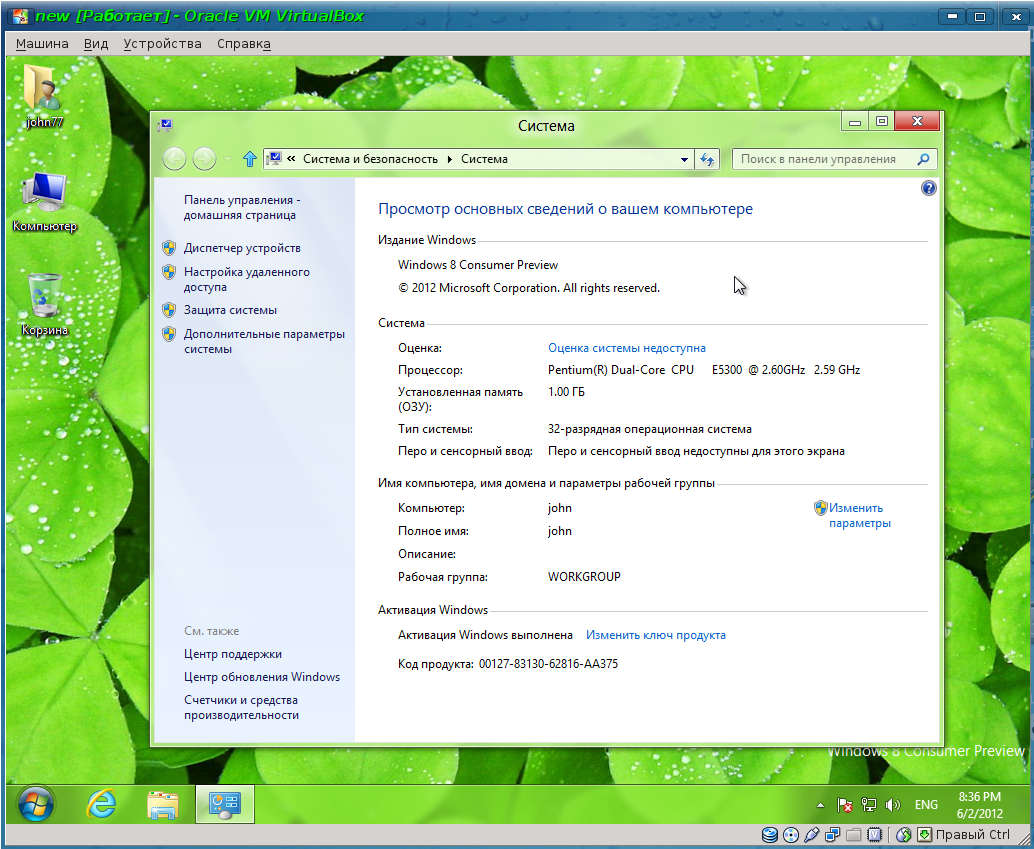Image resolution: width=1034 pixels, height=849 pixels.
Task: Open the Вид menu
Action: click(96, 44)
